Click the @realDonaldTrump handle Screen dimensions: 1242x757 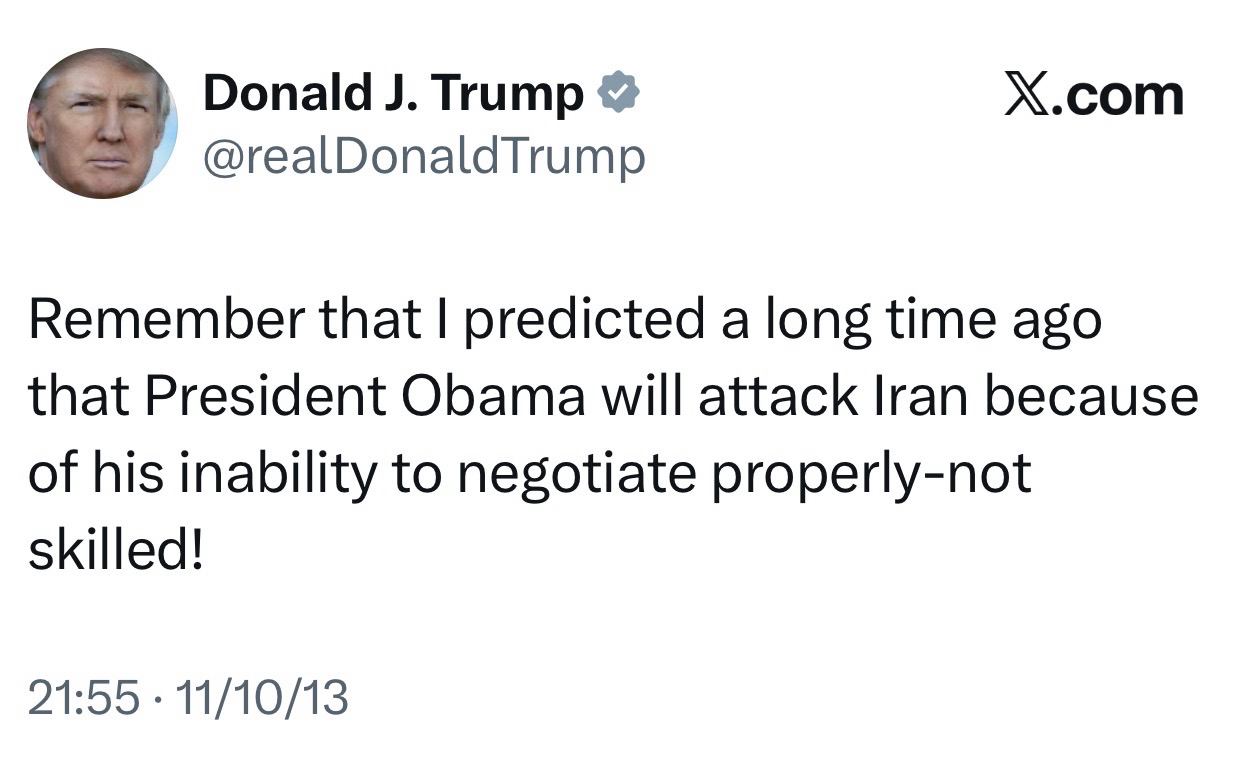pyautogui.click(x=424, y=156)
